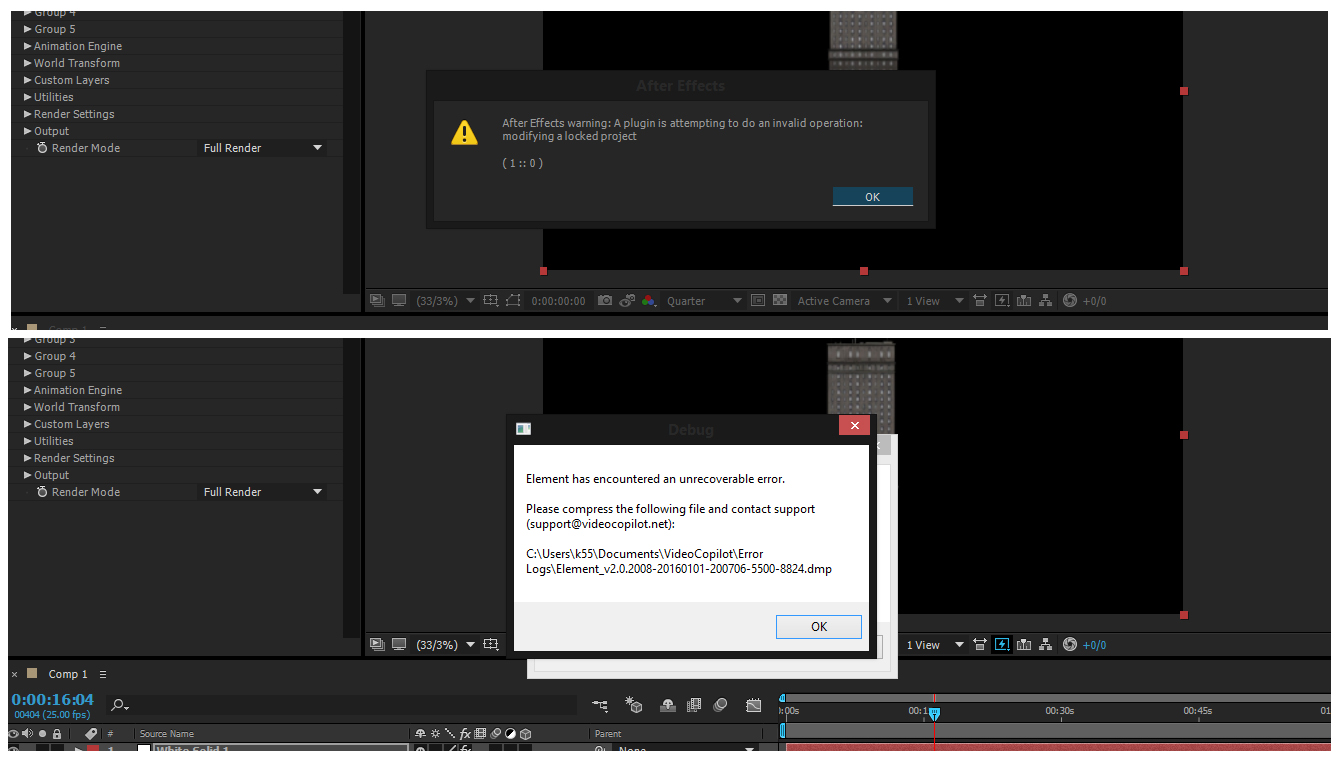Open the Comp 1 timeline tab

(68, 674)
